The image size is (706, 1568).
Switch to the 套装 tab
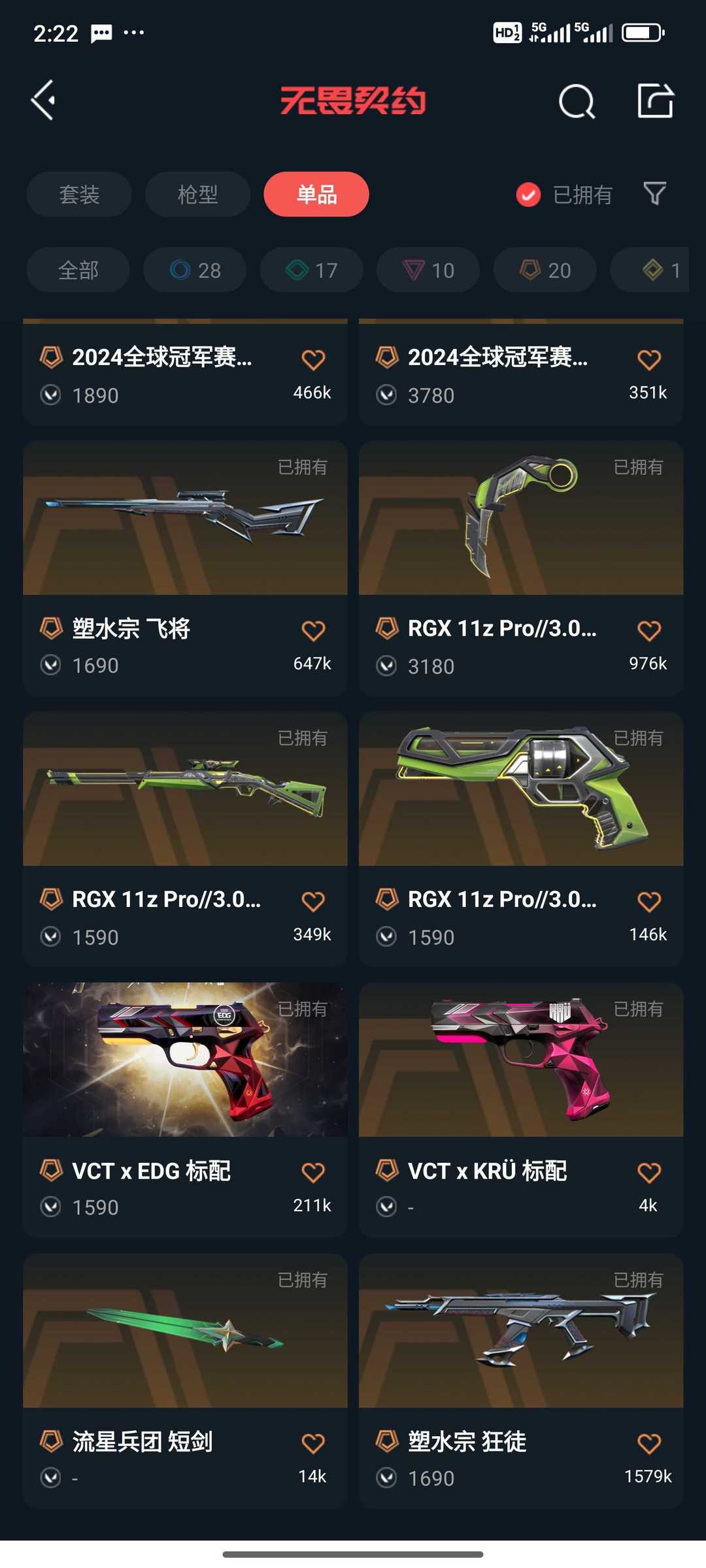pyautogui.click(x=79, y=194)
